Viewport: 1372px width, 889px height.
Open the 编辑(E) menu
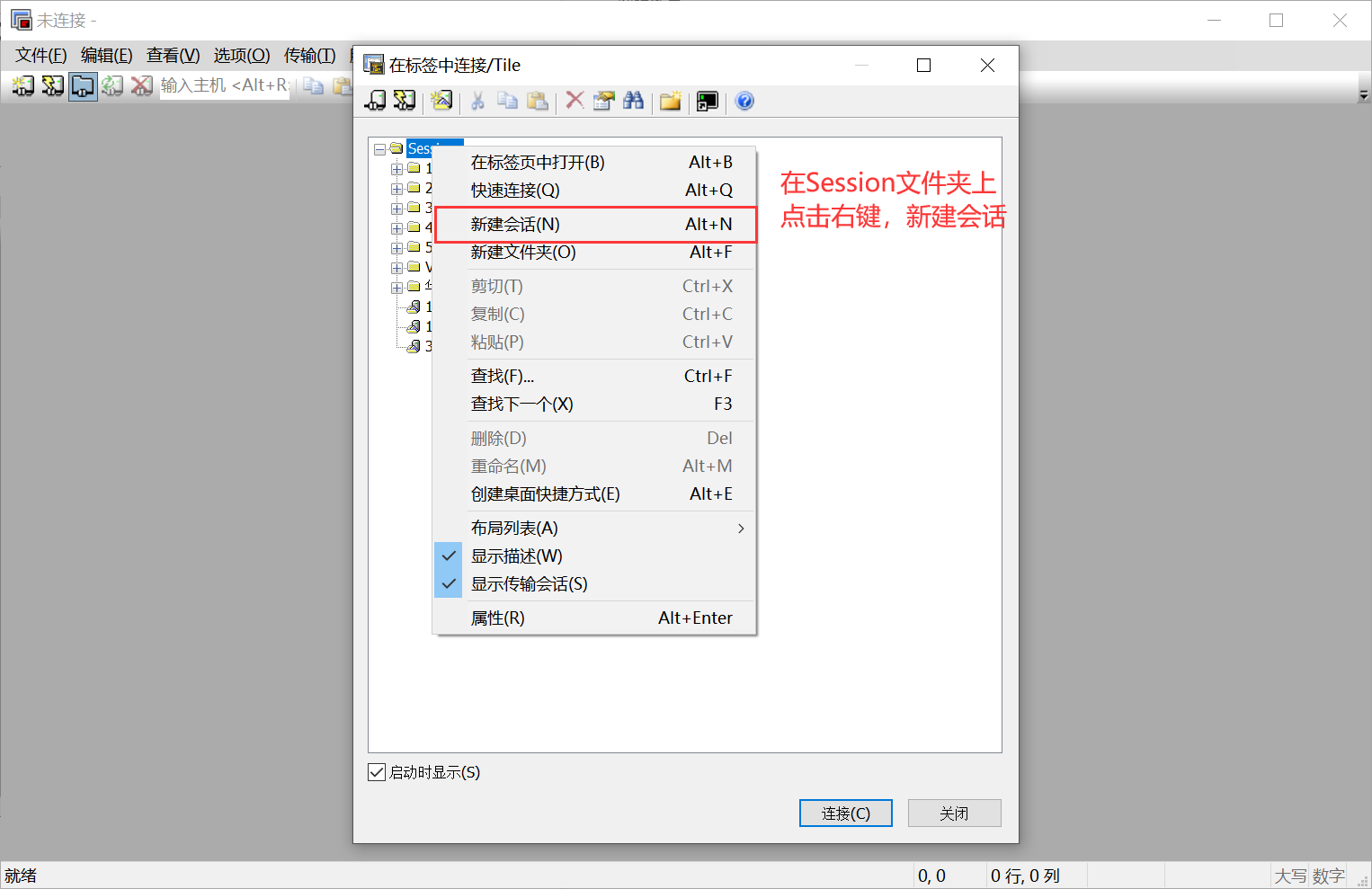click(x=107, y=56)
